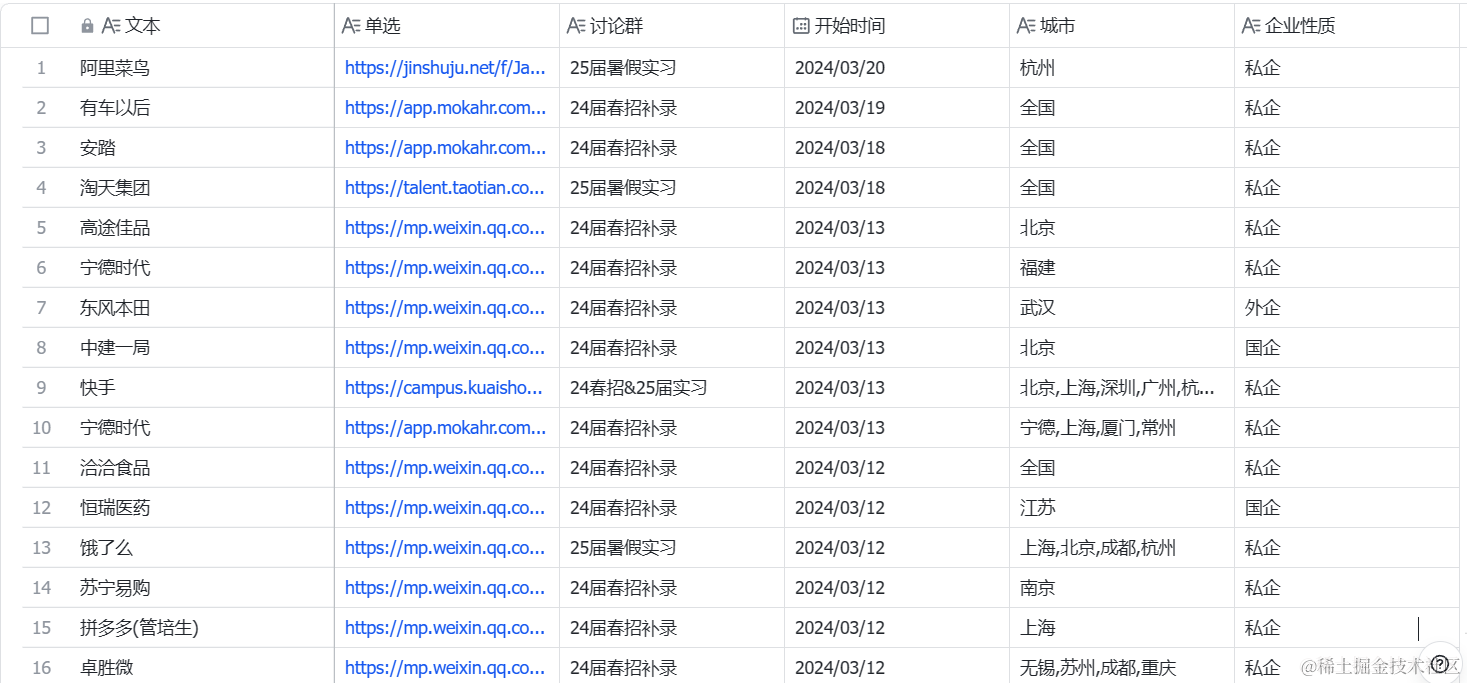Viewport: 1467px width, 683px height.
Task: Click the field-type icon beside 企业性质
Action: [1251, 26]
